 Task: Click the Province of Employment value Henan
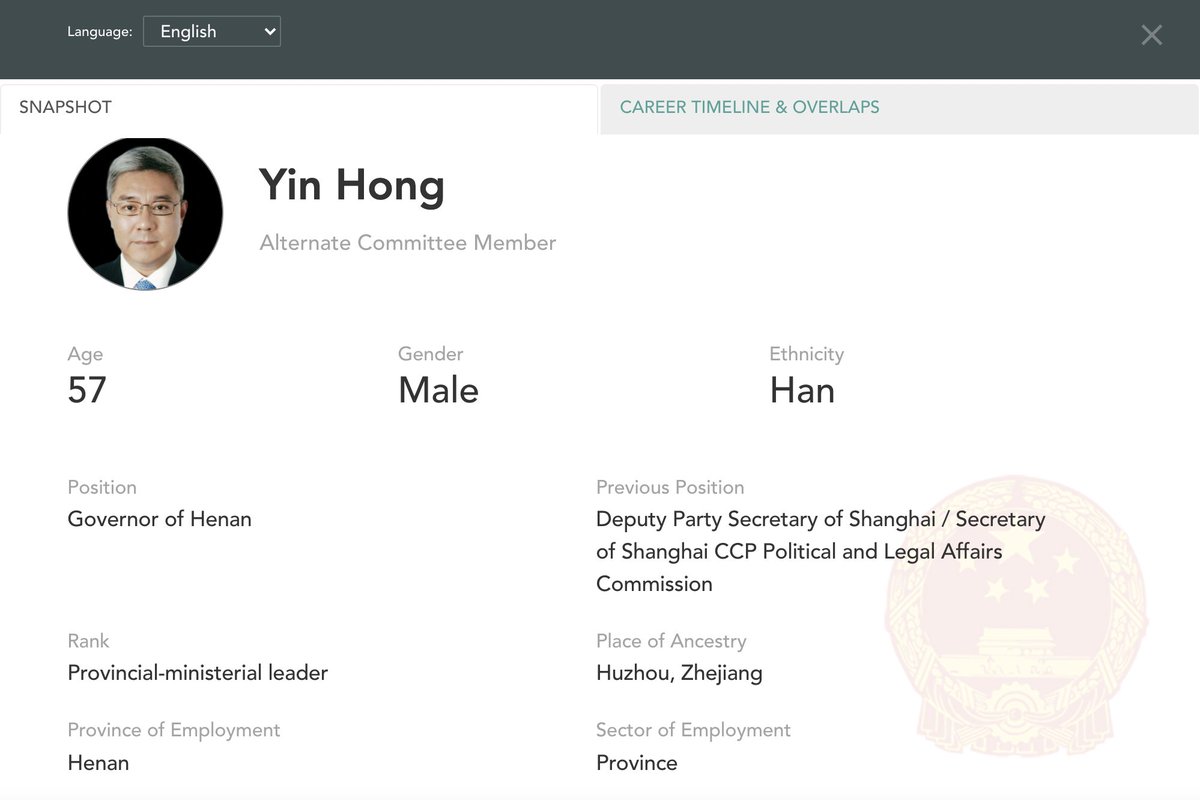98,763
